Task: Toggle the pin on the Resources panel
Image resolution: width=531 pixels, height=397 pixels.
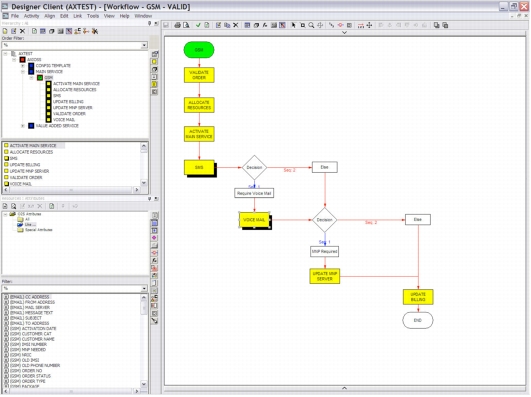Action: click(x=150, y=199)
